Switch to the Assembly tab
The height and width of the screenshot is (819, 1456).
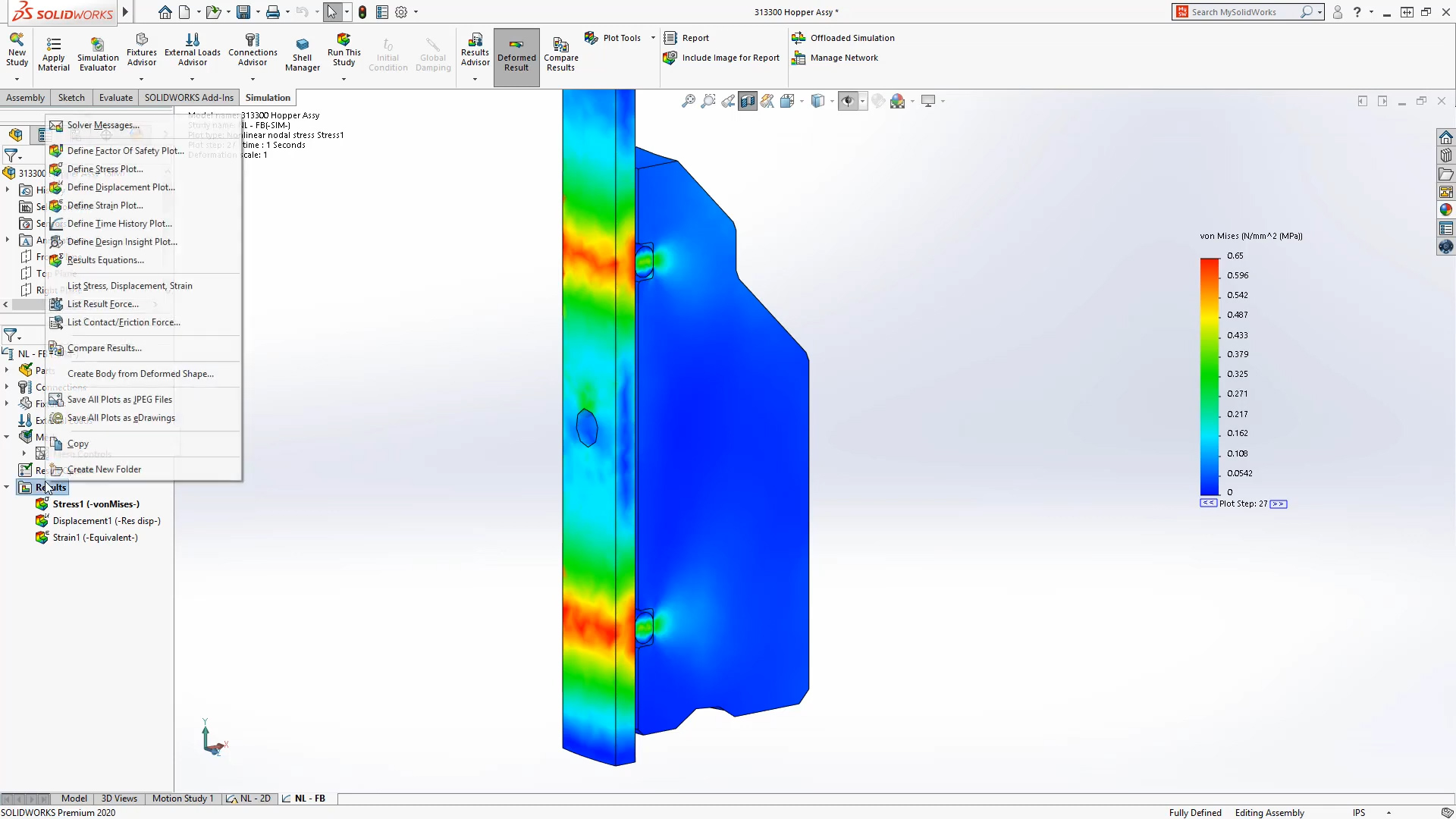tap(25, 98)
